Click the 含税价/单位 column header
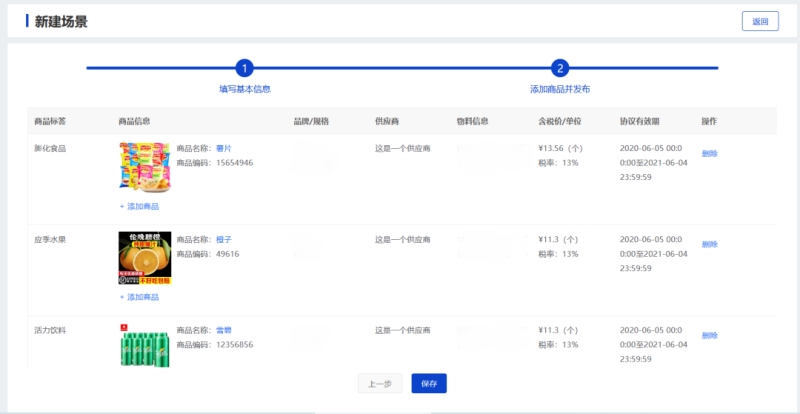The height and width of the screenshot is (414, 800). pos(560,121)
